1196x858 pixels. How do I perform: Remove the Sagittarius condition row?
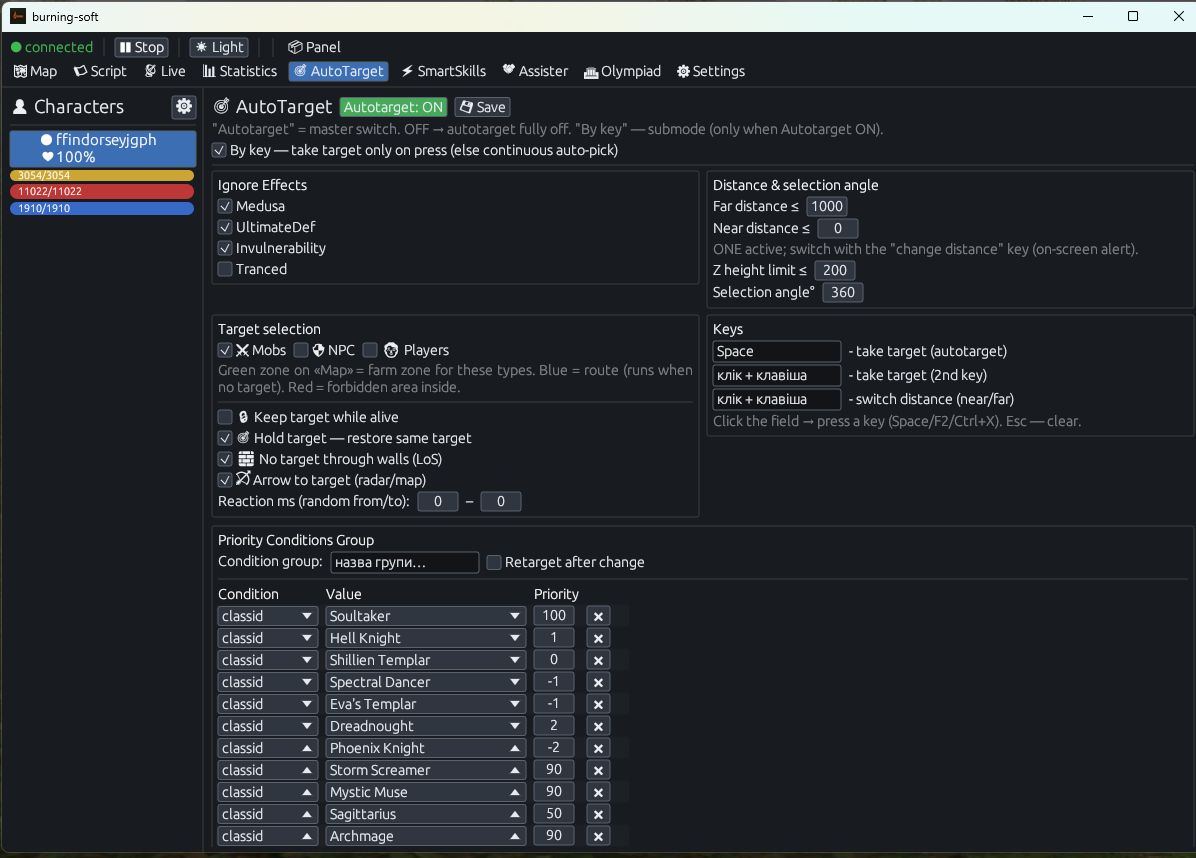pyautogui.click(x=598, y=815)
